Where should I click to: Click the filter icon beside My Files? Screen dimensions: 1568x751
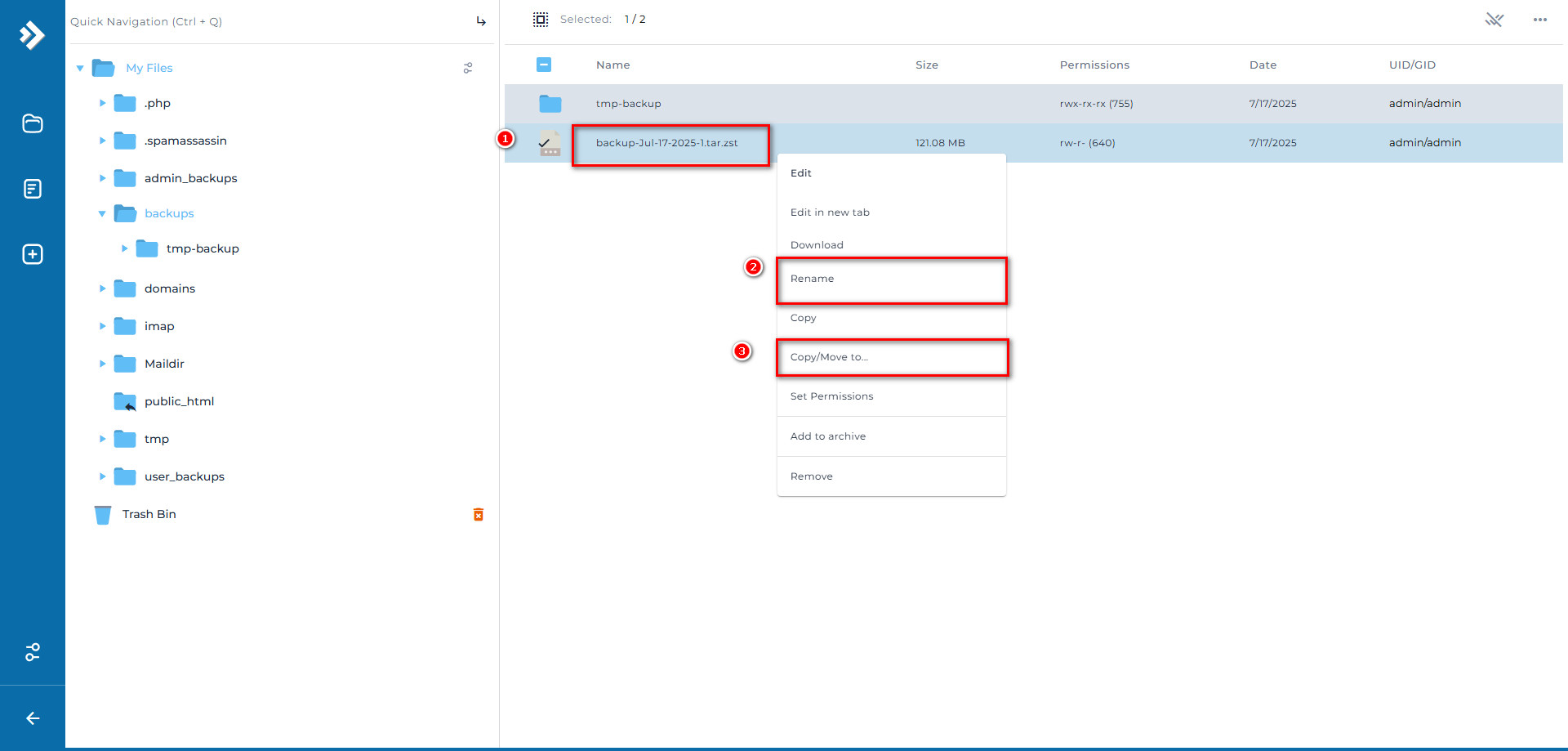pyautogui.click(x=468, y=68)
